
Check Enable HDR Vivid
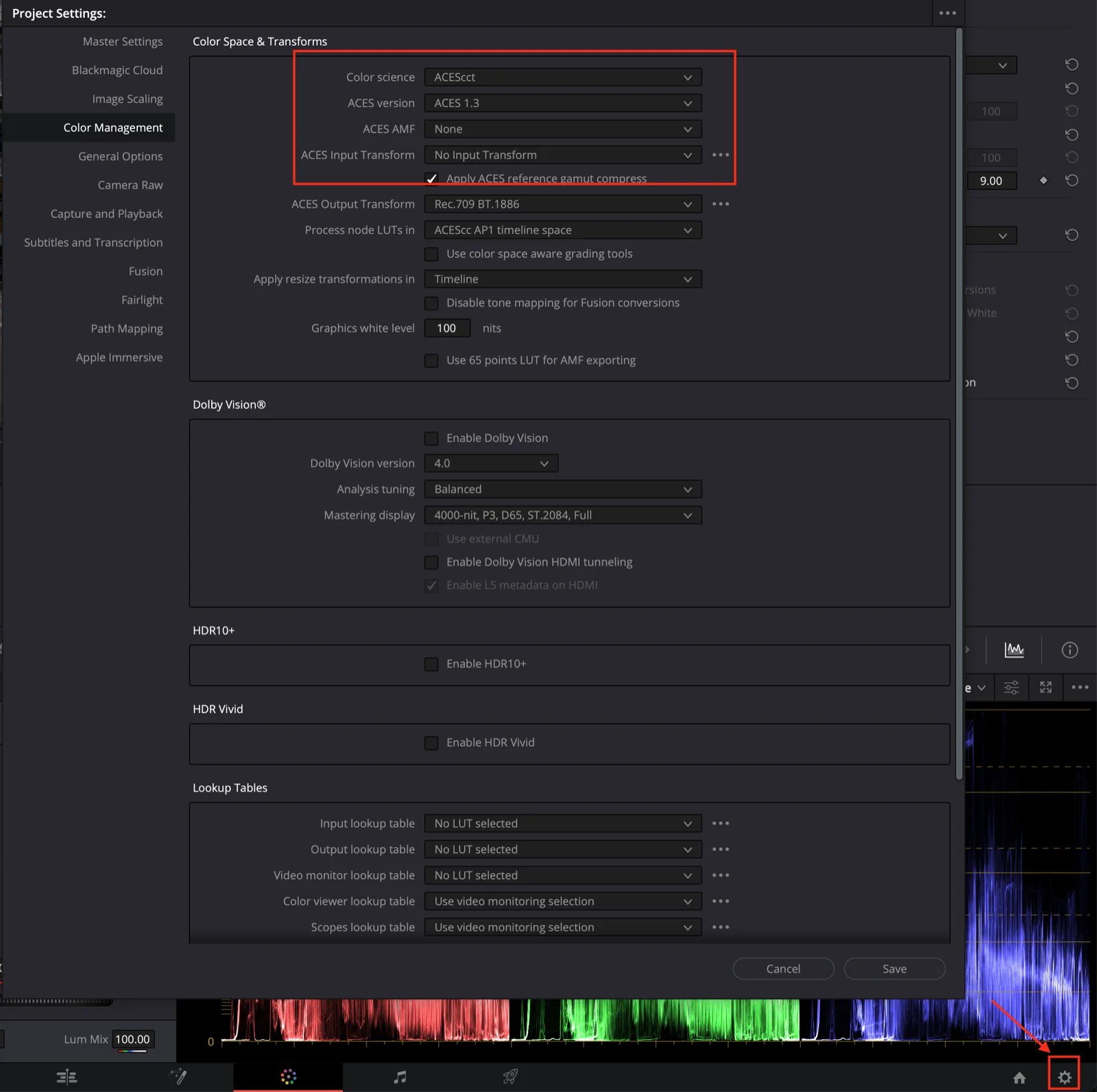pos(431,743)
